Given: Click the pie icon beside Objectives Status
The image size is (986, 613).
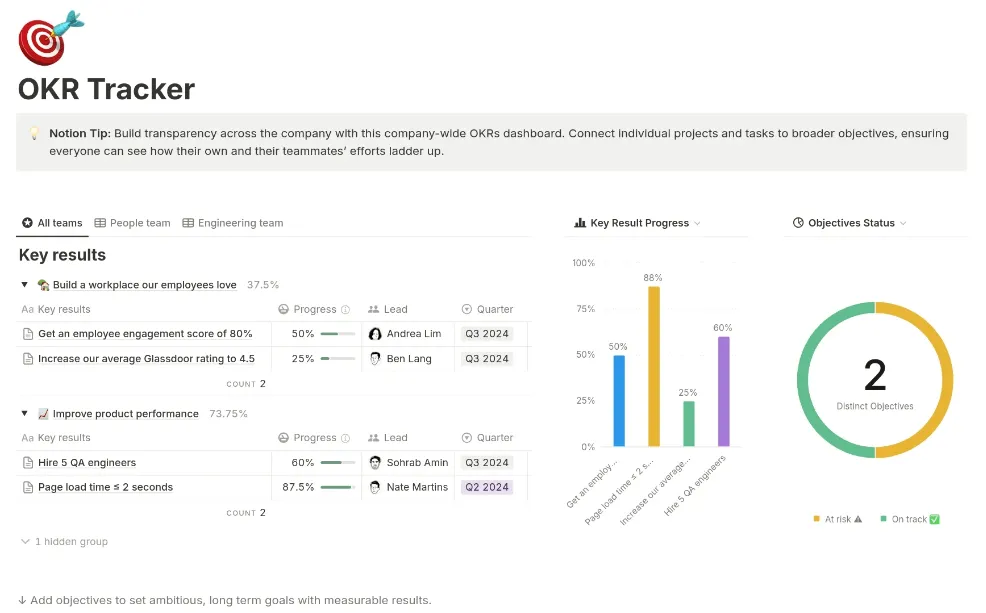Looking at the screenshot, I should click(798, 223).
